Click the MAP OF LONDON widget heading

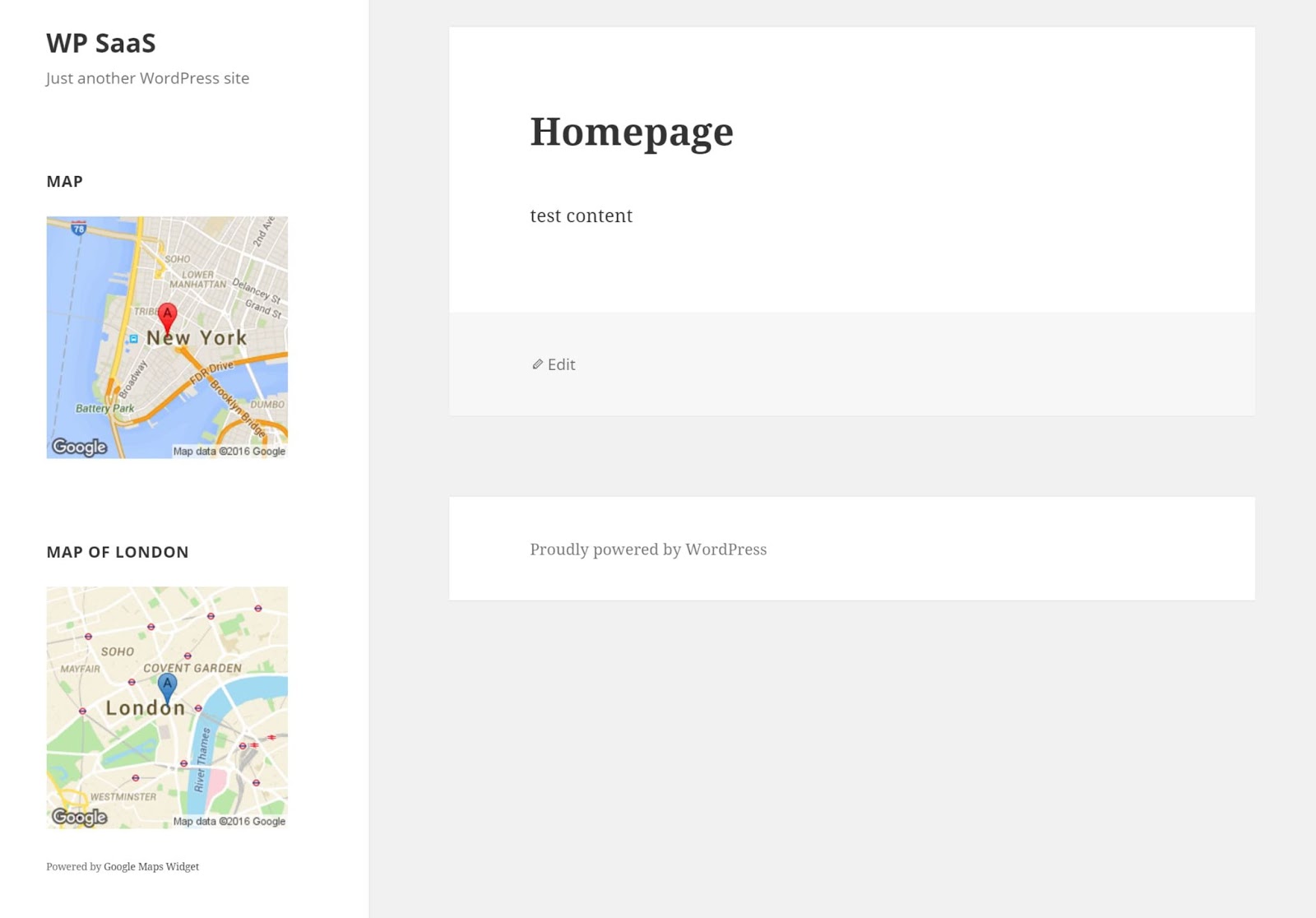(x=118, y=552)
